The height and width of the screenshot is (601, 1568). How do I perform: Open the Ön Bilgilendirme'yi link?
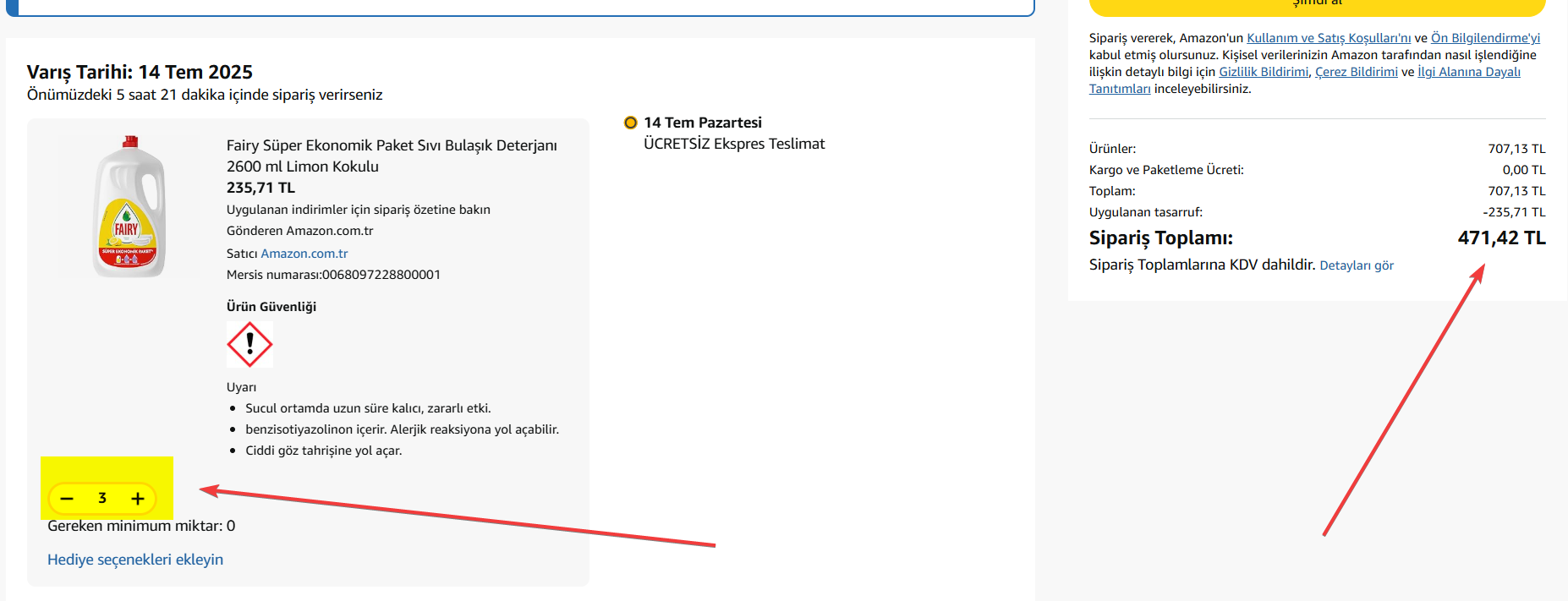point(1485,38)
